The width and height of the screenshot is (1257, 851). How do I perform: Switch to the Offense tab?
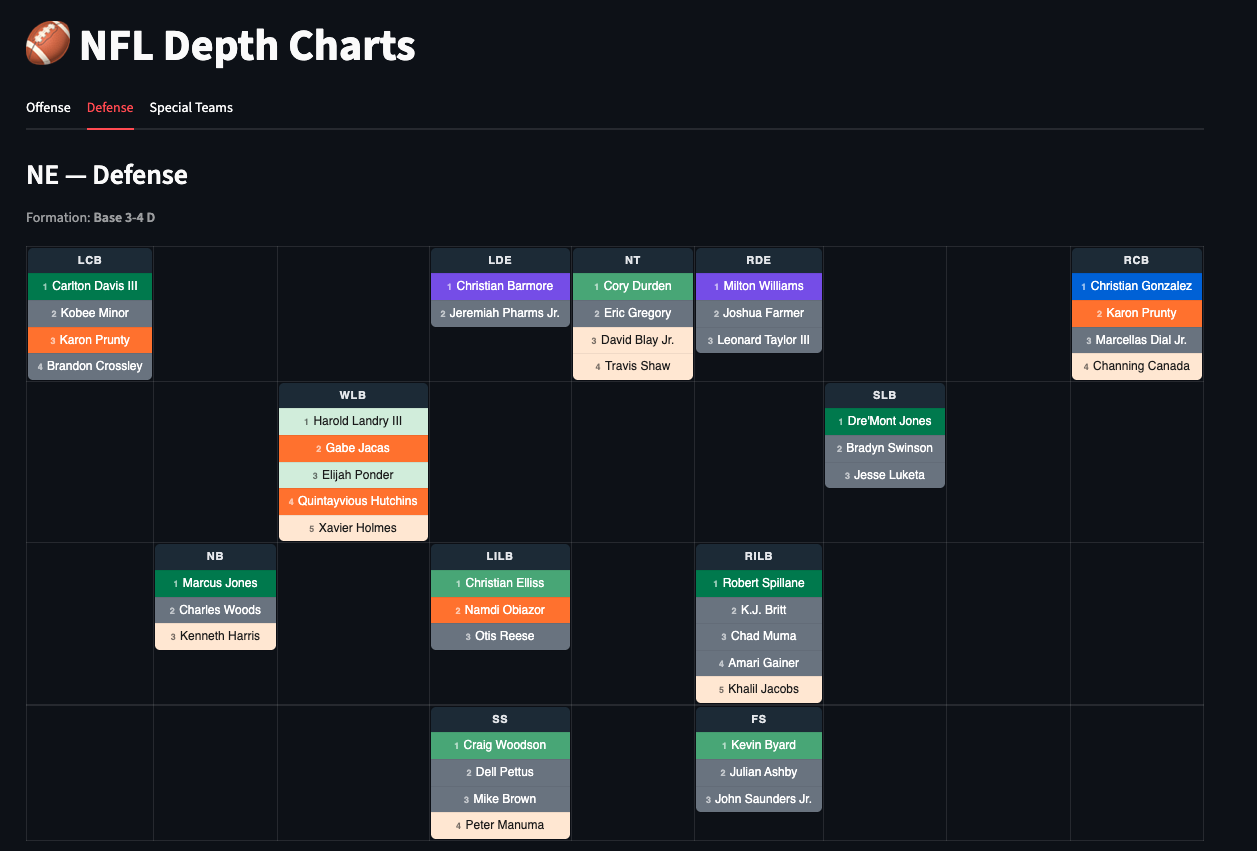click(48, 107)
